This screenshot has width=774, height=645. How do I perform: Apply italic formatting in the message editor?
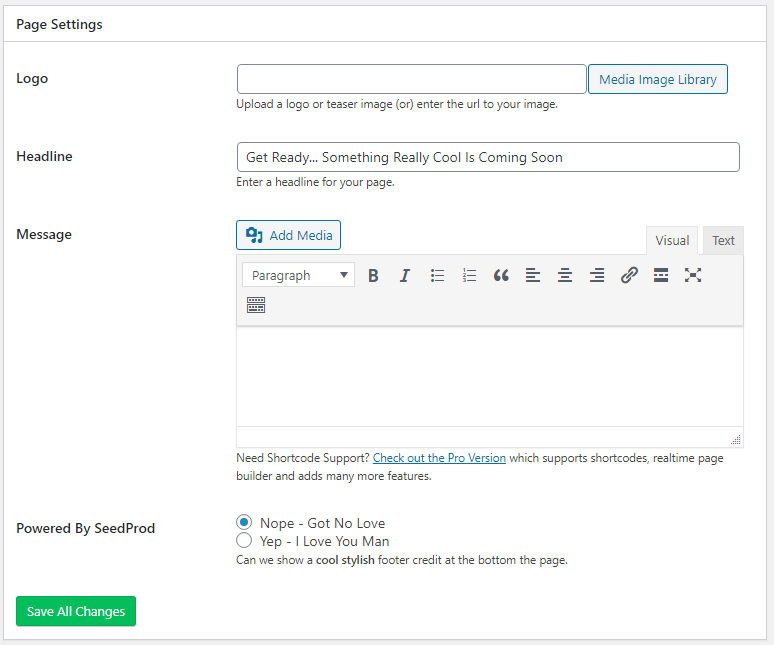click(x=405, y=275)
